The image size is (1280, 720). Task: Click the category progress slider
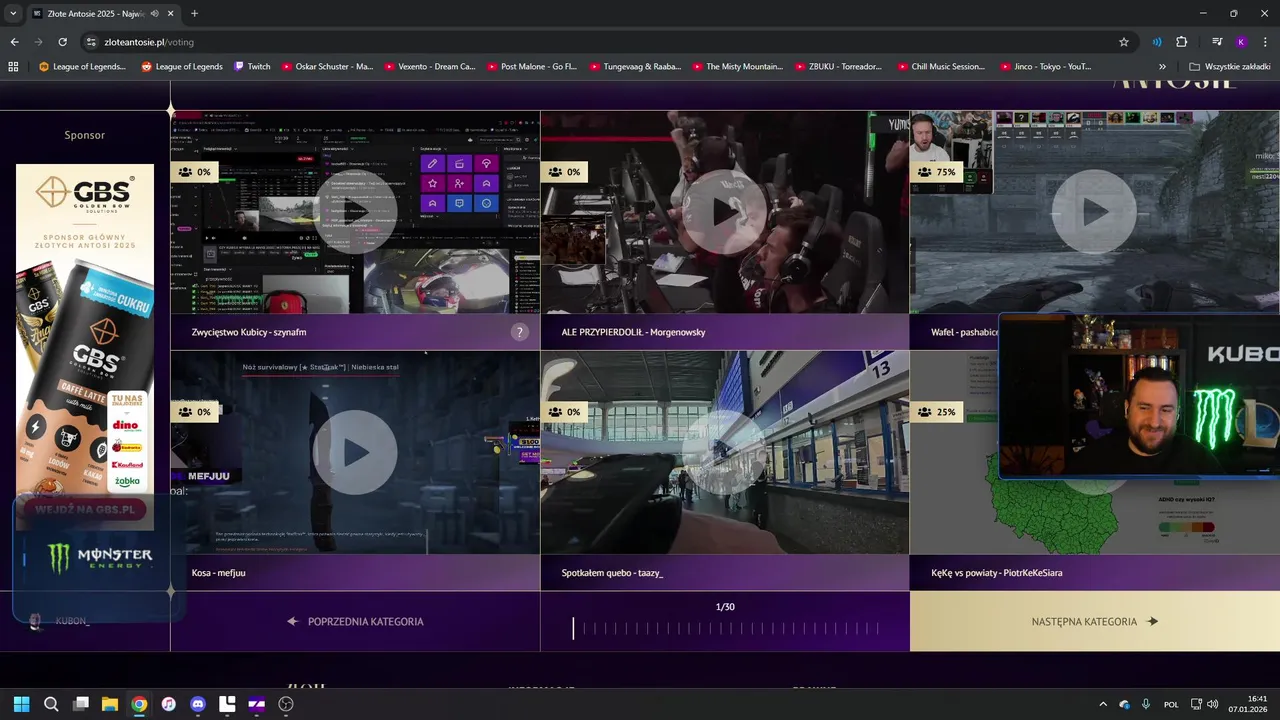coord(725,628)
